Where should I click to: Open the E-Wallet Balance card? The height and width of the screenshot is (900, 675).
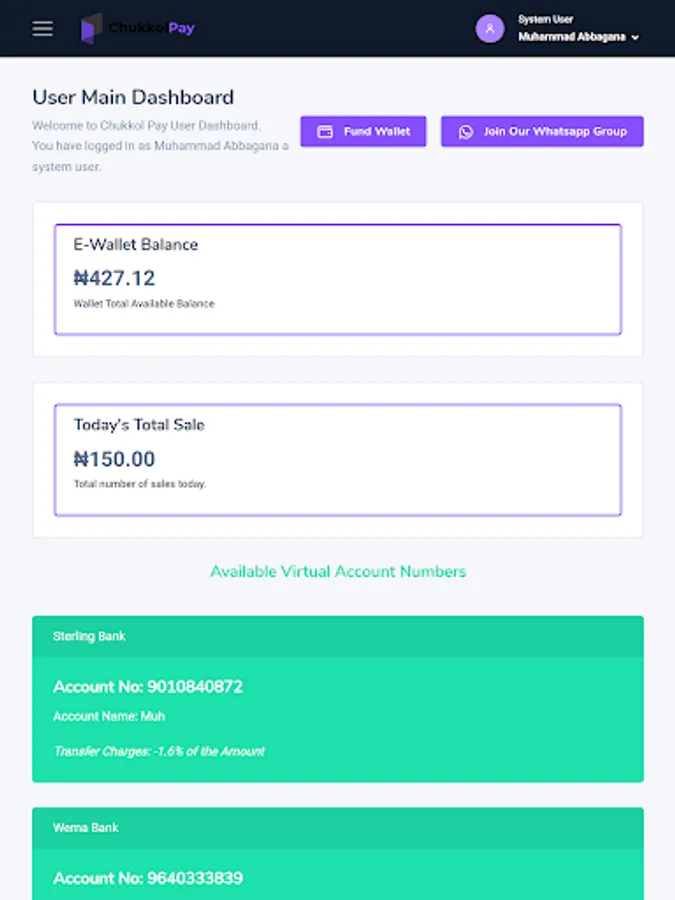point(337,279)
